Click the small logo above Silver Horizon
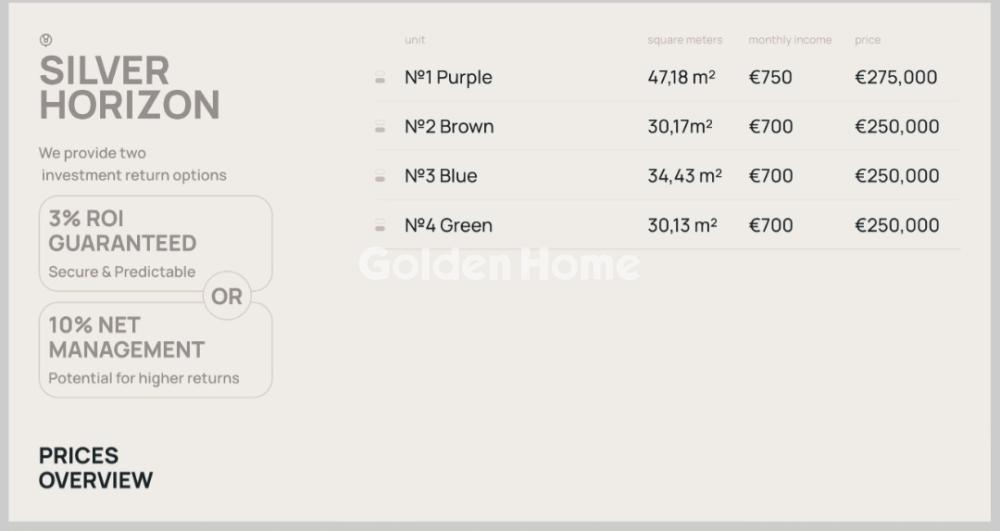 point(45,40)
